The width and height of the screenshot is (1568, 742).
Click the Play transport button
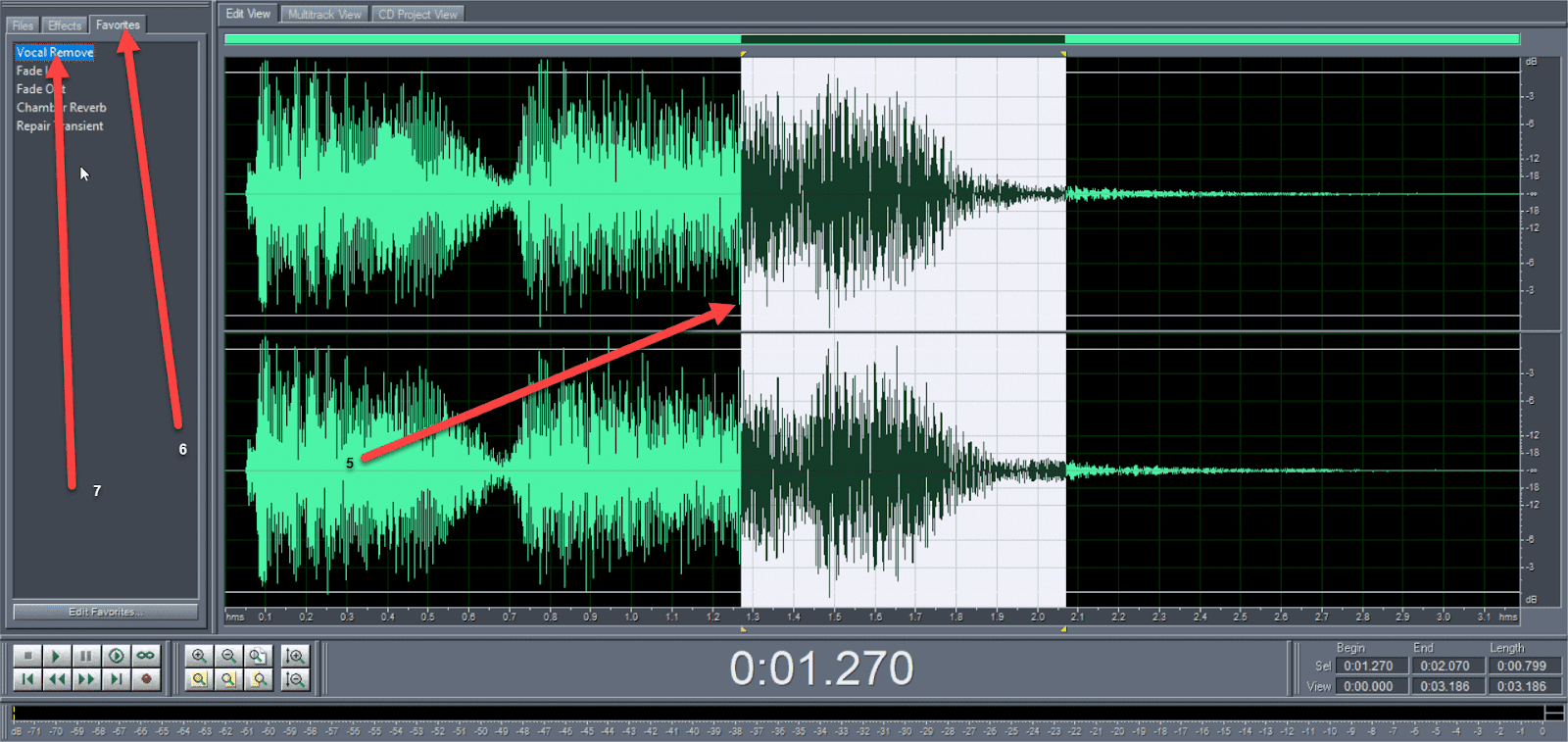point(57,656)
